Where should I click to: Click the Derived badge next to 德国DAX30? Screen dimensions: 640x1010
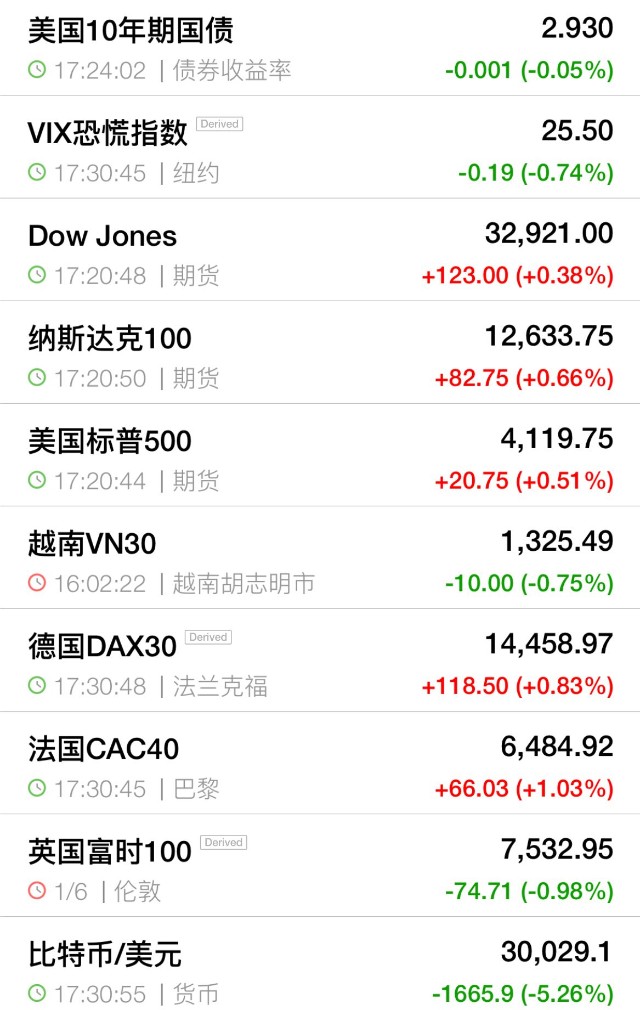click(208, 637)
